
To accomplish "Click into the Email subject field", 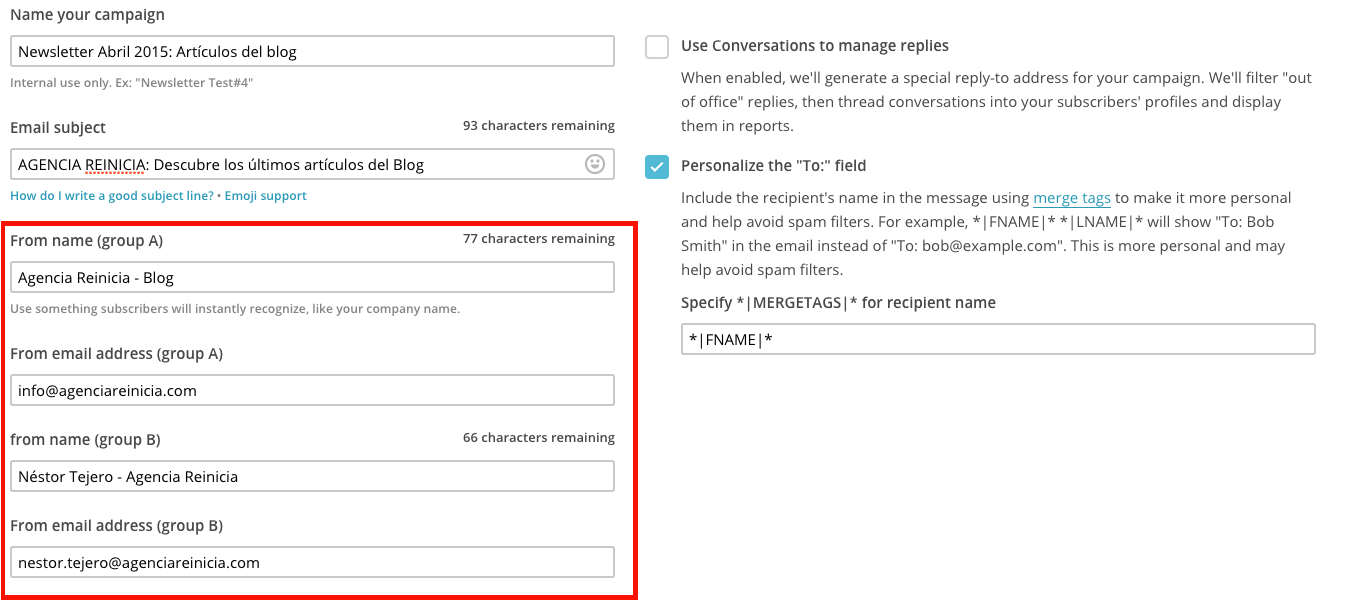I will click(312, 164).
